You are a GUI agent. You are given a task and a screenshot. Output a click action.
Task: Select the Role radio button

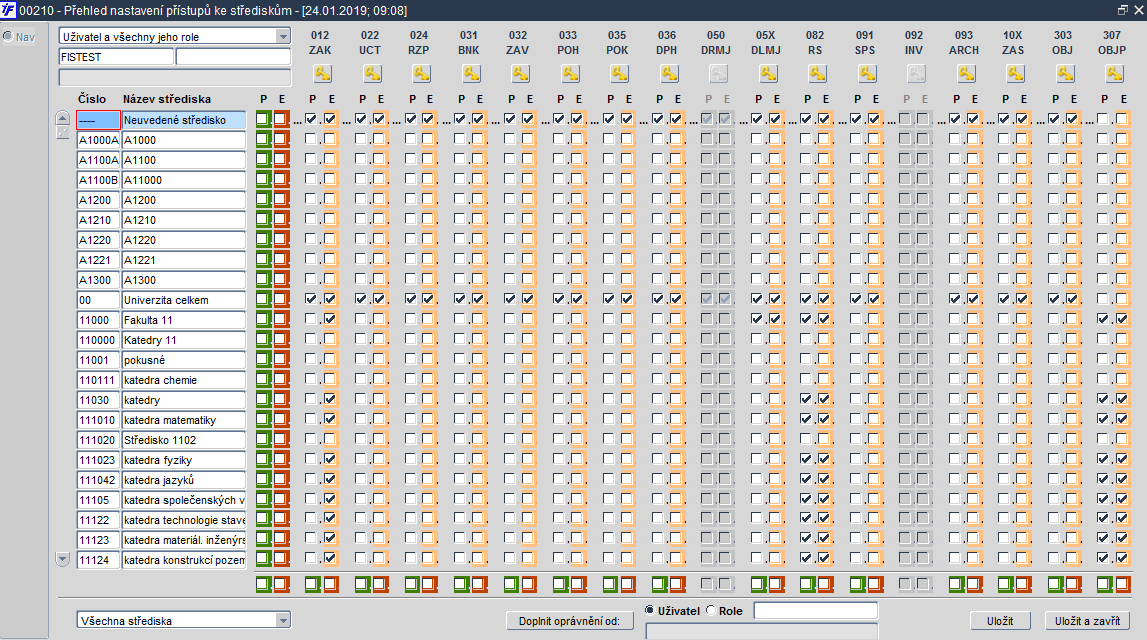tap(712, 610)
